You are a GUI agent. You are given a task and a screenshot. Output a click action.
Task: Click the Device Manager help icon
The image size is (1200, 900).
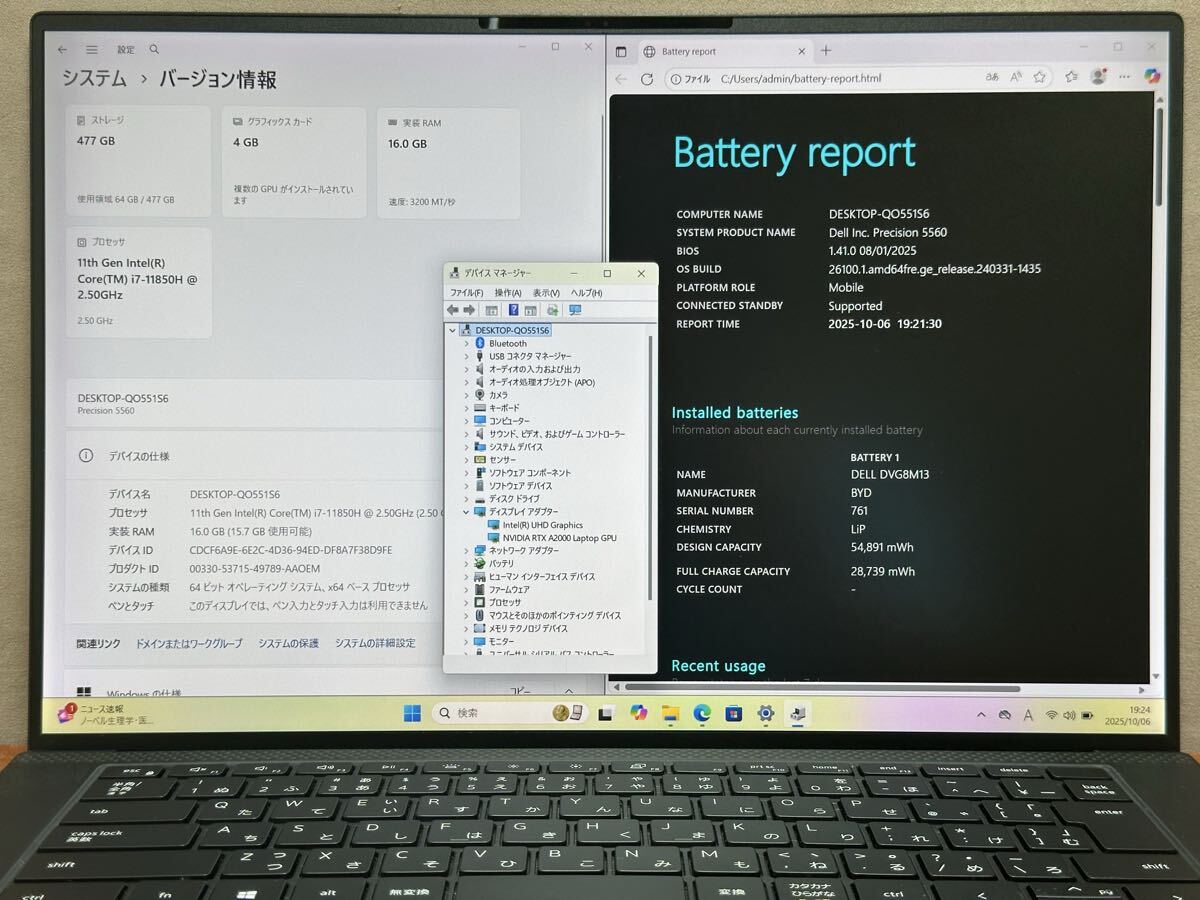[513, 310]
